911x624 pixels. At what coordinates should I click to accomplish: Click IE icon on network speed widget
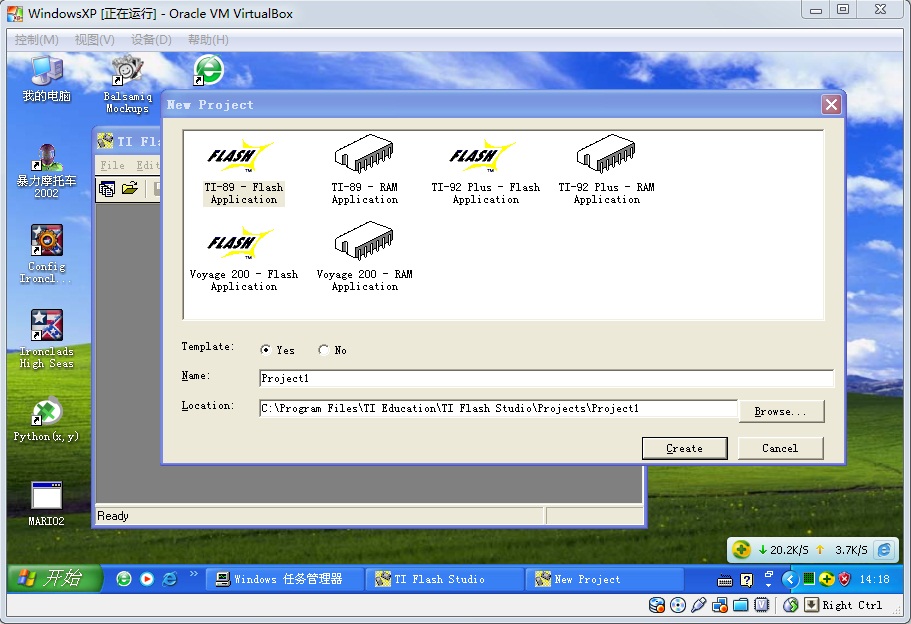point(884,550)
